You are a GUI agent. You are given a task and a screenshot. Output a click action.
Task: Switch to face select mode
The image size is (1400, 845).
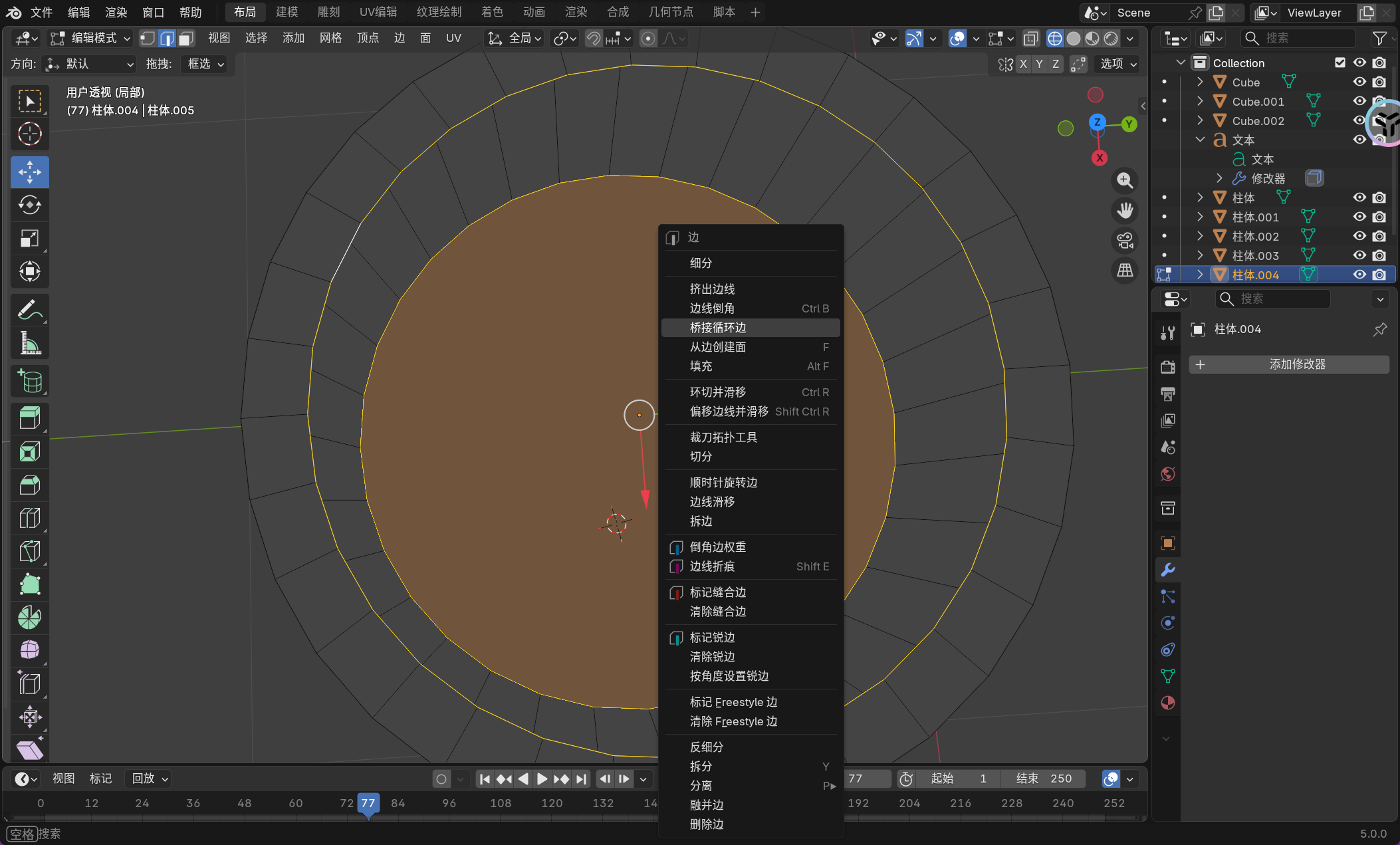point(186,39)
